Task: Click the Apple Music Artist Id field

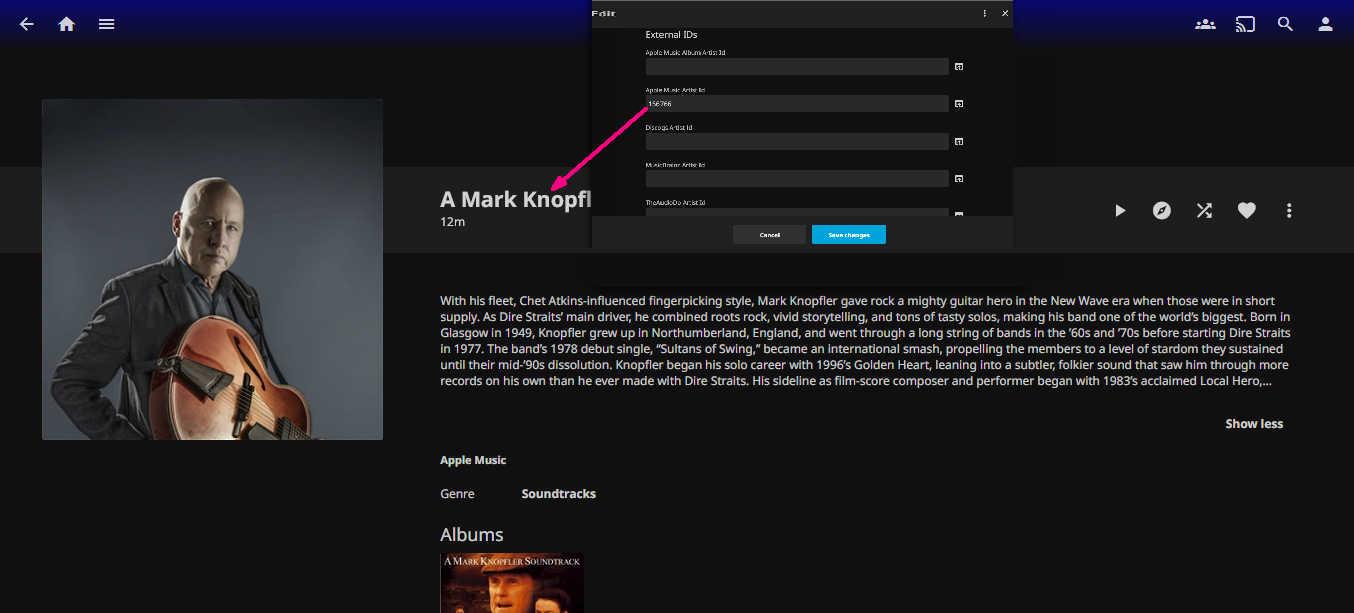Action: pyautogui.click(x=796, y=104)
